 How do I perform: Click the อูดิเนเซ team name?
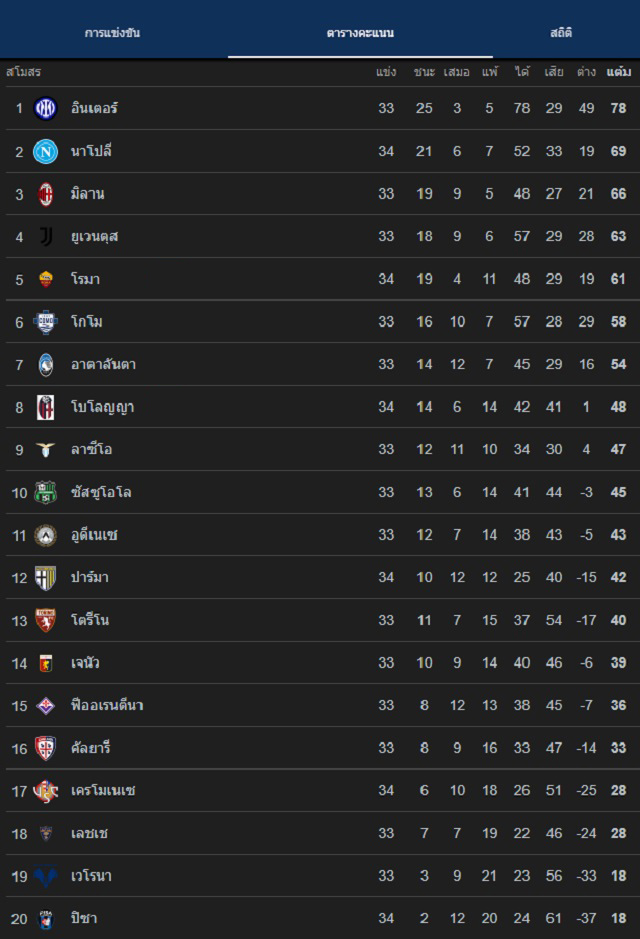pos(94,535)
